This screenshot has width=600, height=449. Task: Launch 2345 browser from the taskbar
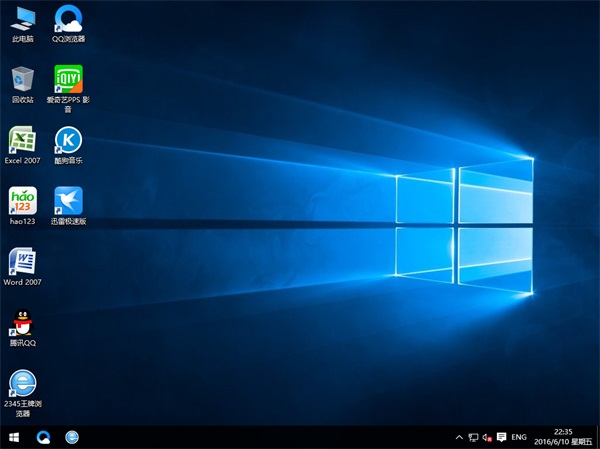(x=72, y=437)
